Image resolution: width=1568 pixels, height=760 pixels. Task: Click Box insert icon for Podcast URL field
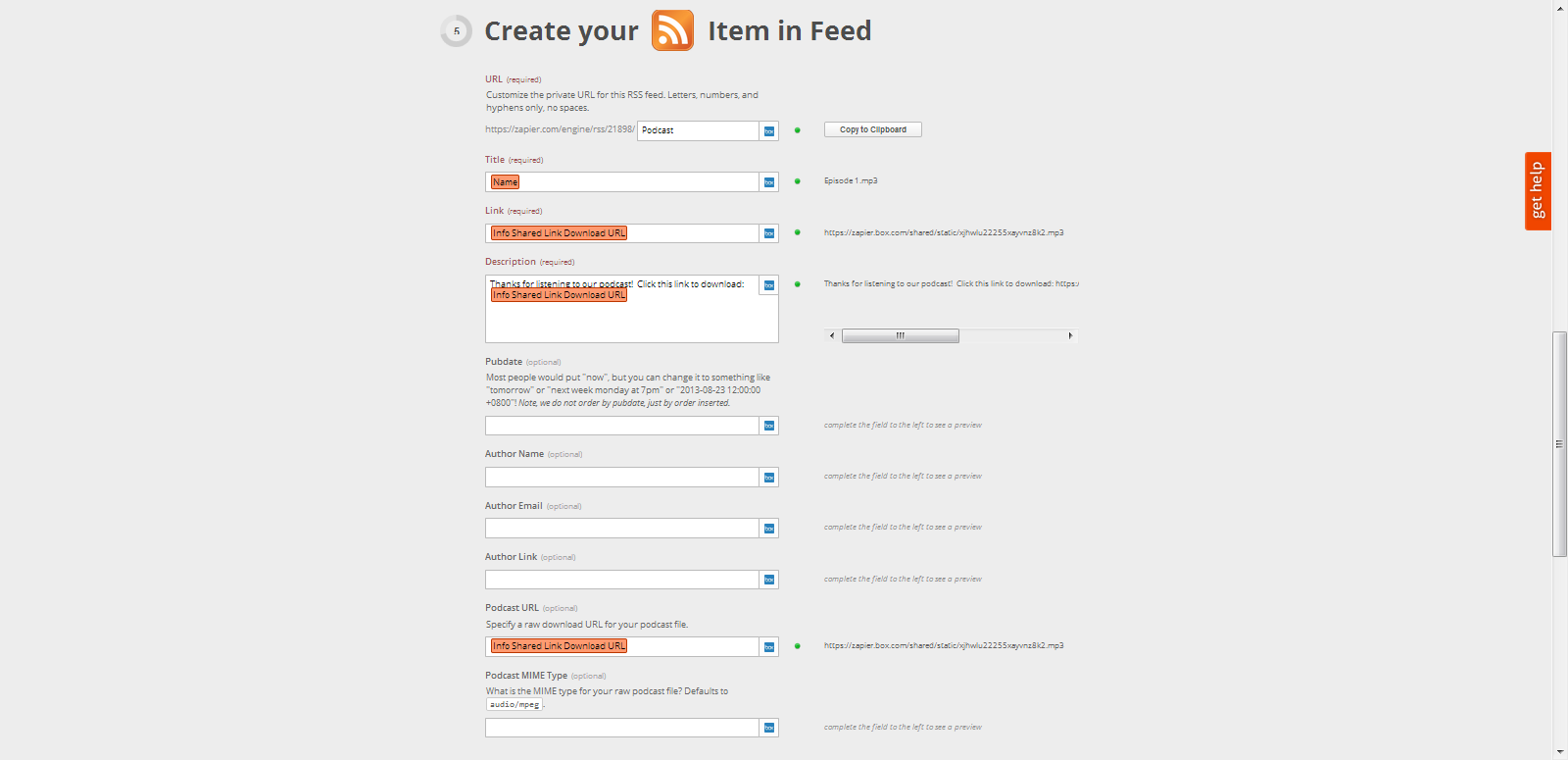769,646
